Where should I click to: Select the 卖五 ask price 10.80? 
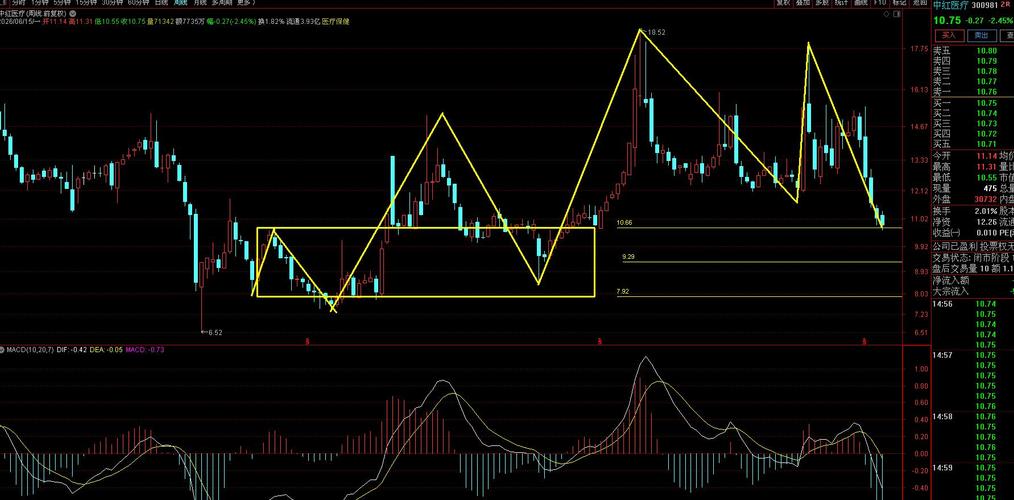click(x=987, y=50)
